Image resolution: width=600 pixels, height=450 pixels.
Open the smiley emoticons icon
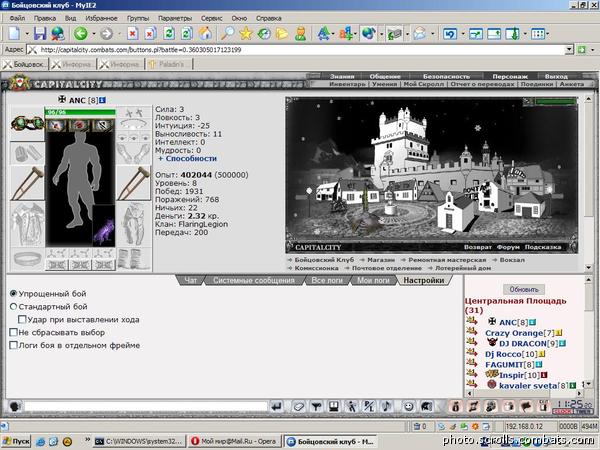tap(409, 407)
